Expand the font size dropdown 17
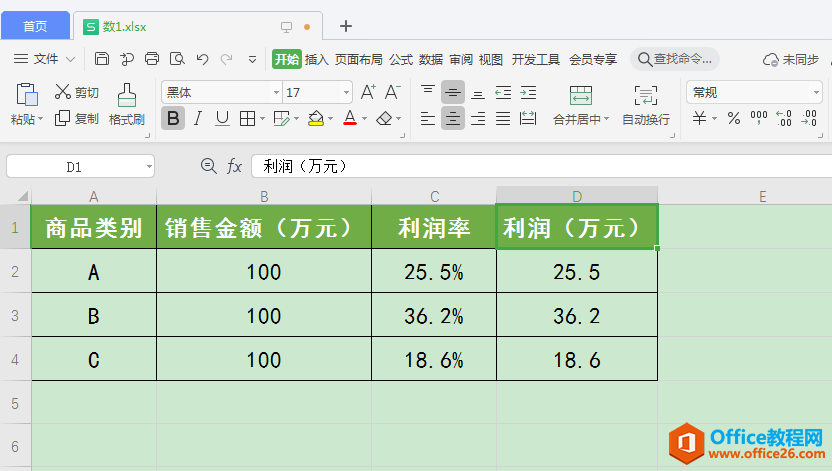The image size is (832, 471). point(346,92)
